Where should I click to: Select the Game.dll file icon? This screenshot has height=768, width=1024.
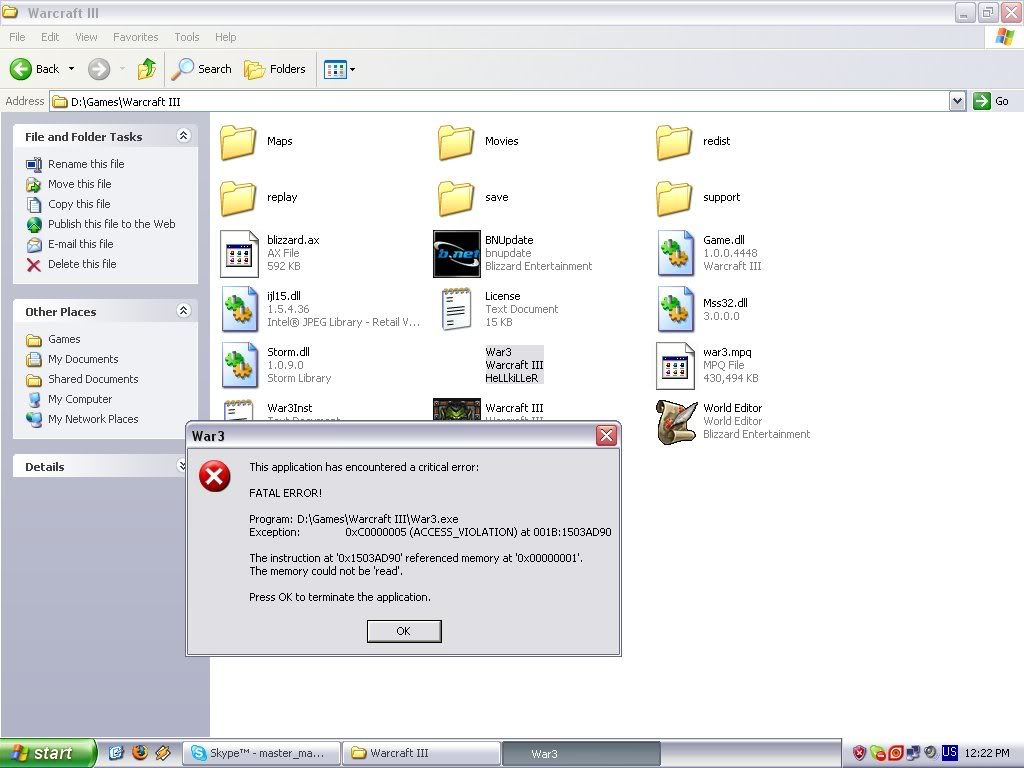click(x=677, y=254)
